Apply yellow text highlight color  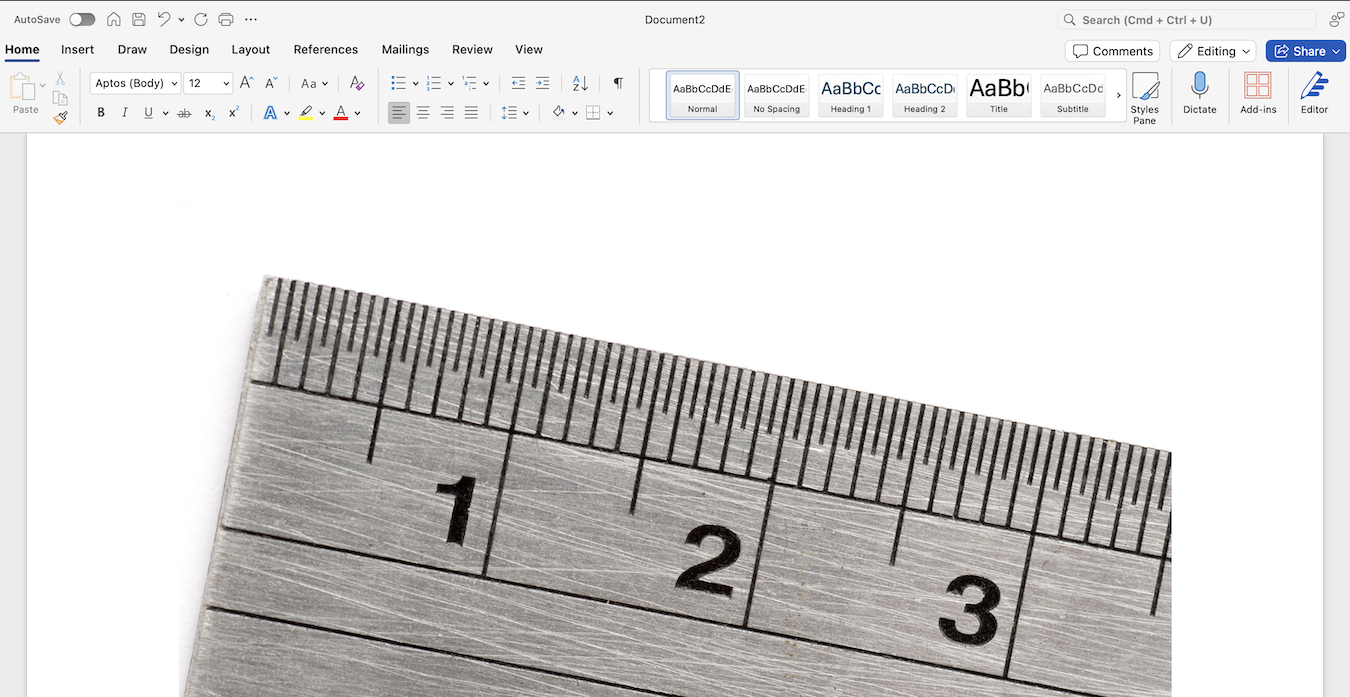[x=306, y=113]
